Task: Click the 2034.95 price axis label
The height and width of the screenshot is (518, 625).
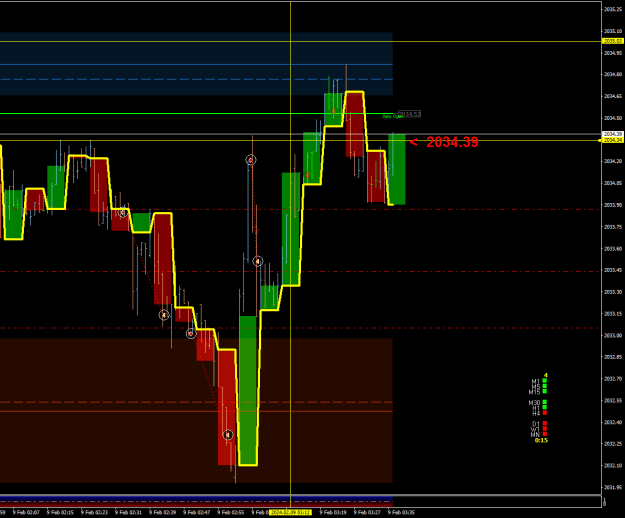Action: pyautogui.click(x=613, y=53)
